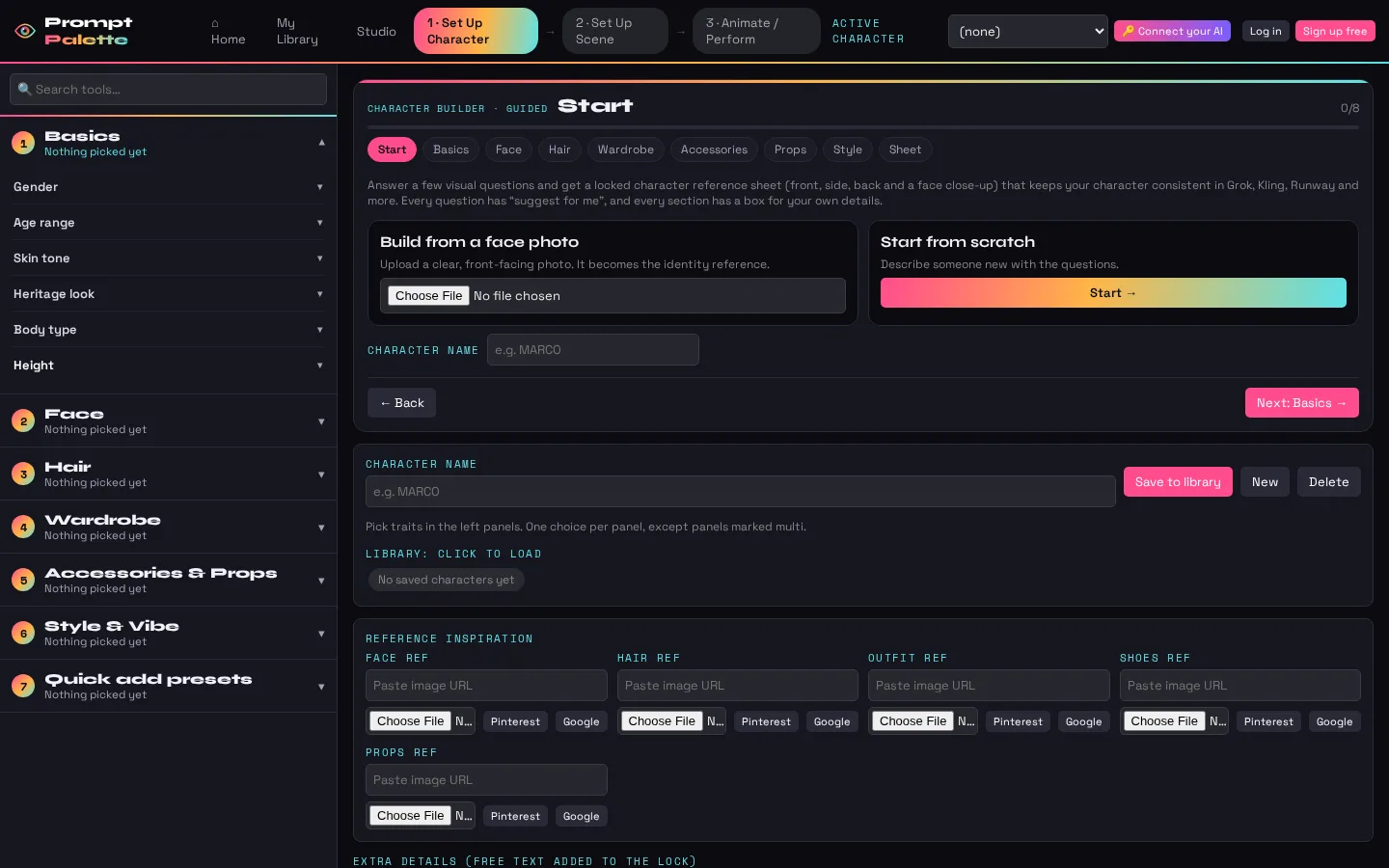Viewport: 1389px width, 868px height.
Task: Click the Sign up free button
Action: [1335, 31]
